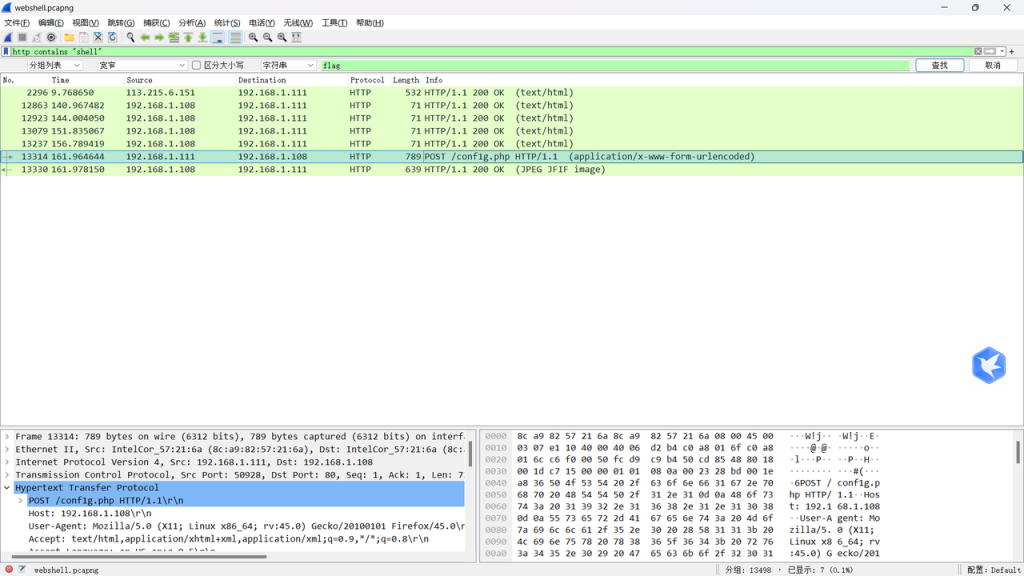Click the zoom in magnifier icon

coord(253,37)
